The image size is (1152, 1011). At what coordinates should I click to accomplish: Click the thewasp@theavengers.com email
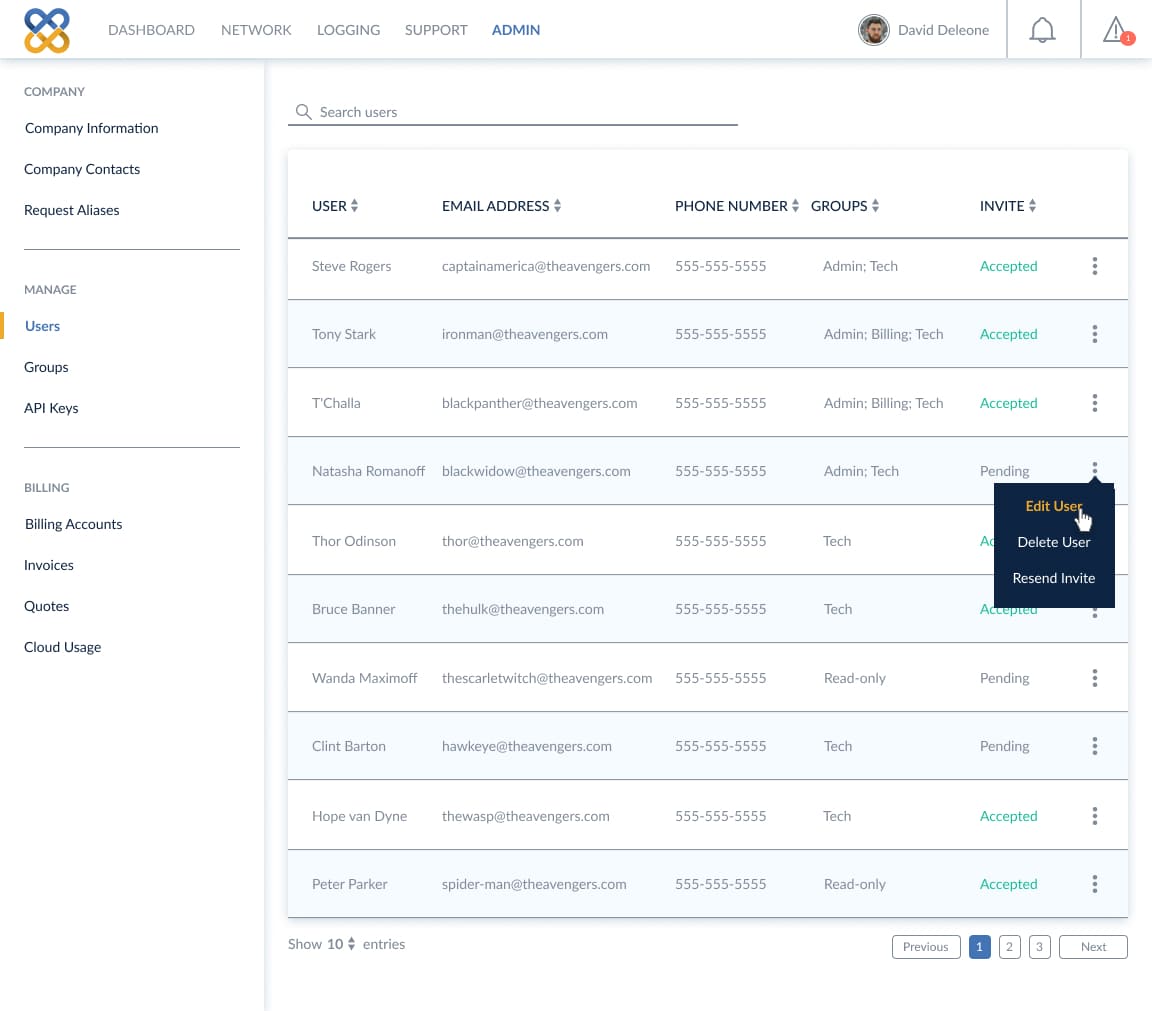point(525,816)
